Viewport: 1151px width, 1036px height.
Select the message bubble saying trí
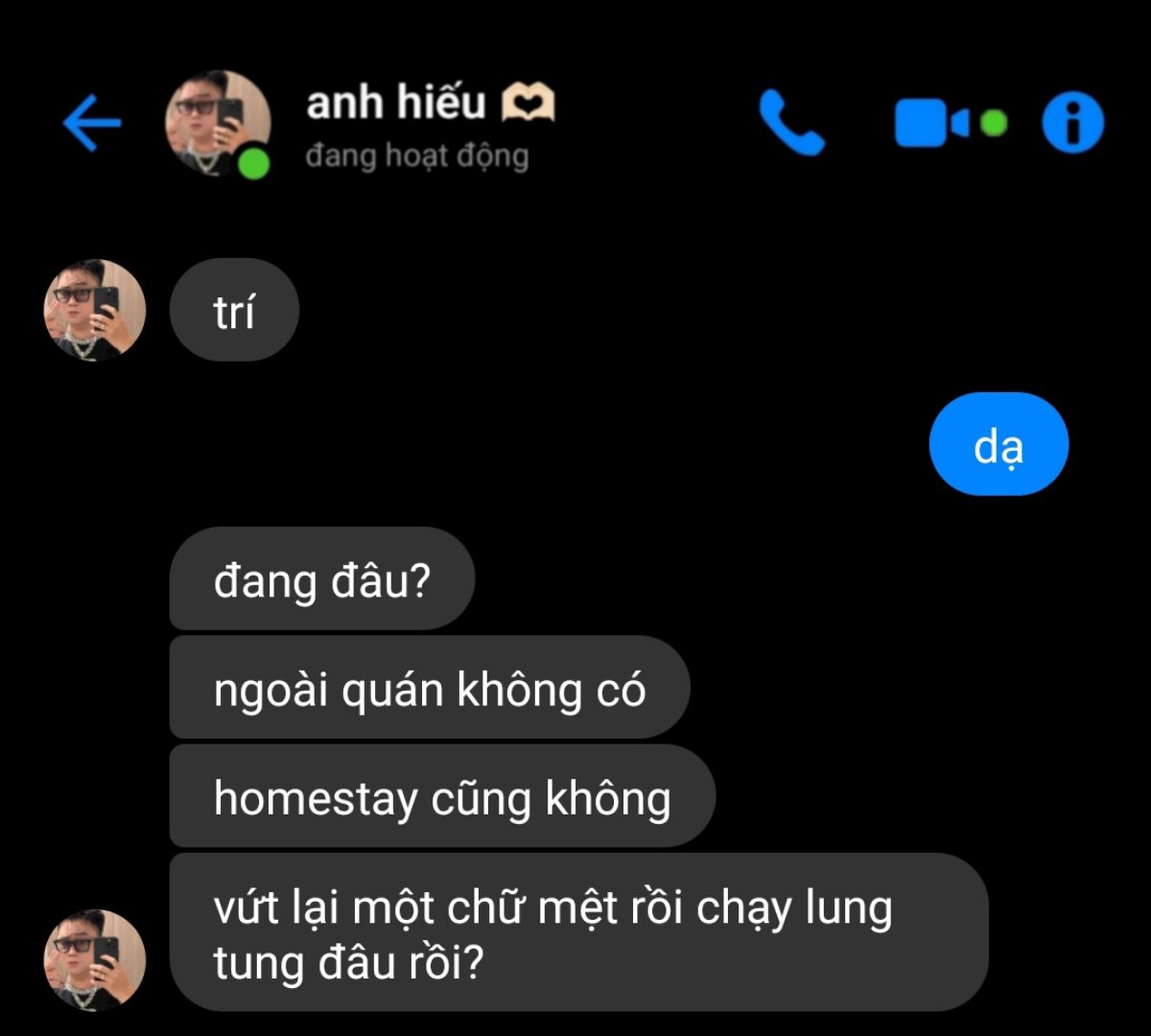[x=234, y=311]
